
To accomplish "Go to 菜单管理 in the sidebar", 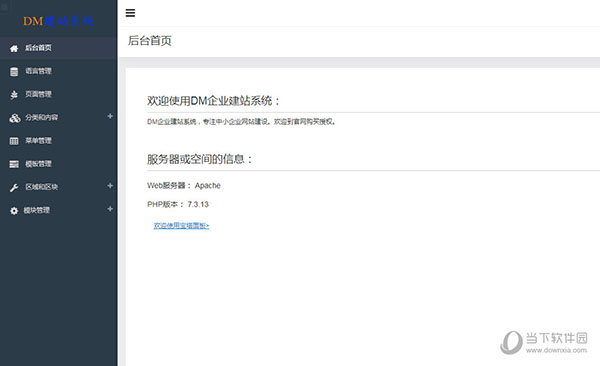I will (59, 141).
